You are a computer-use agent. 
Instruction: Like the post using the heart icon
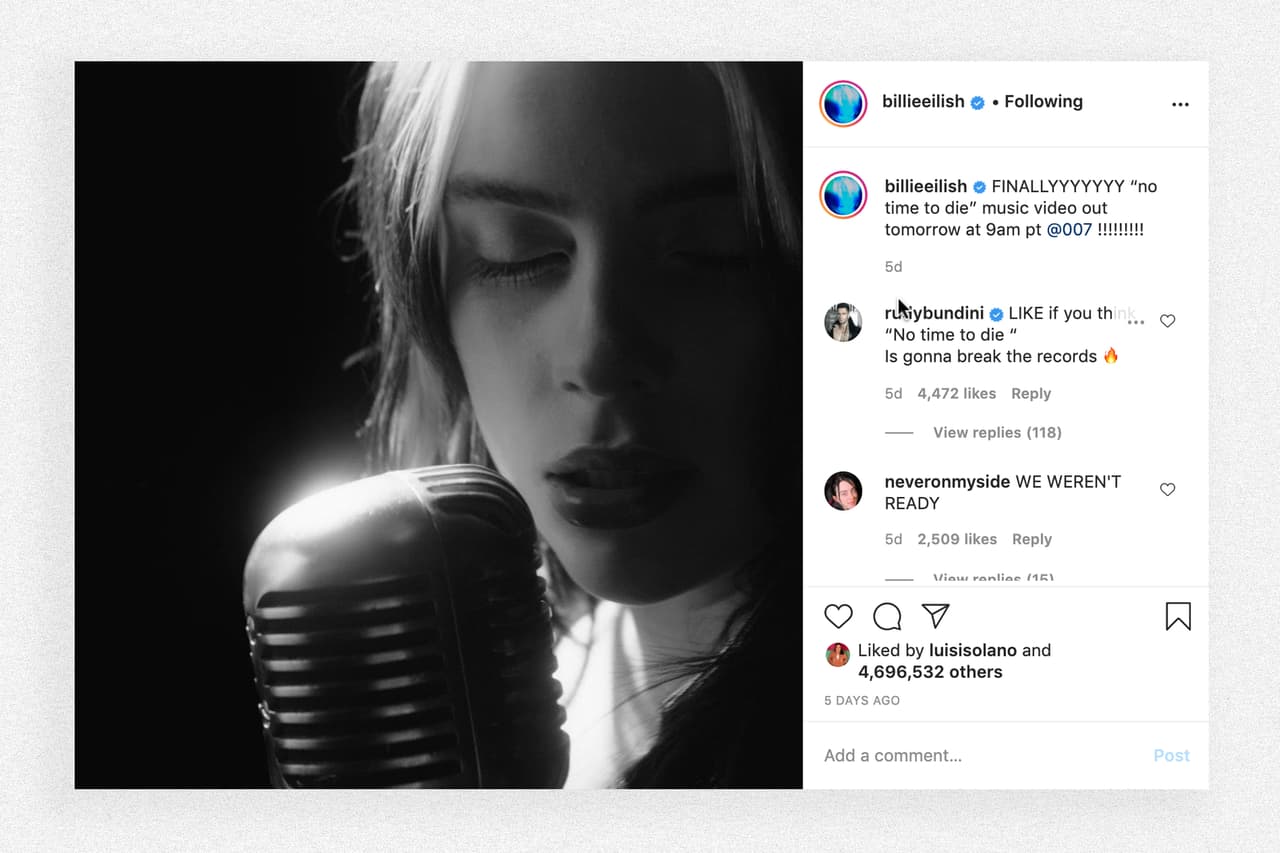pyautogui.click(x=838, y=616)
